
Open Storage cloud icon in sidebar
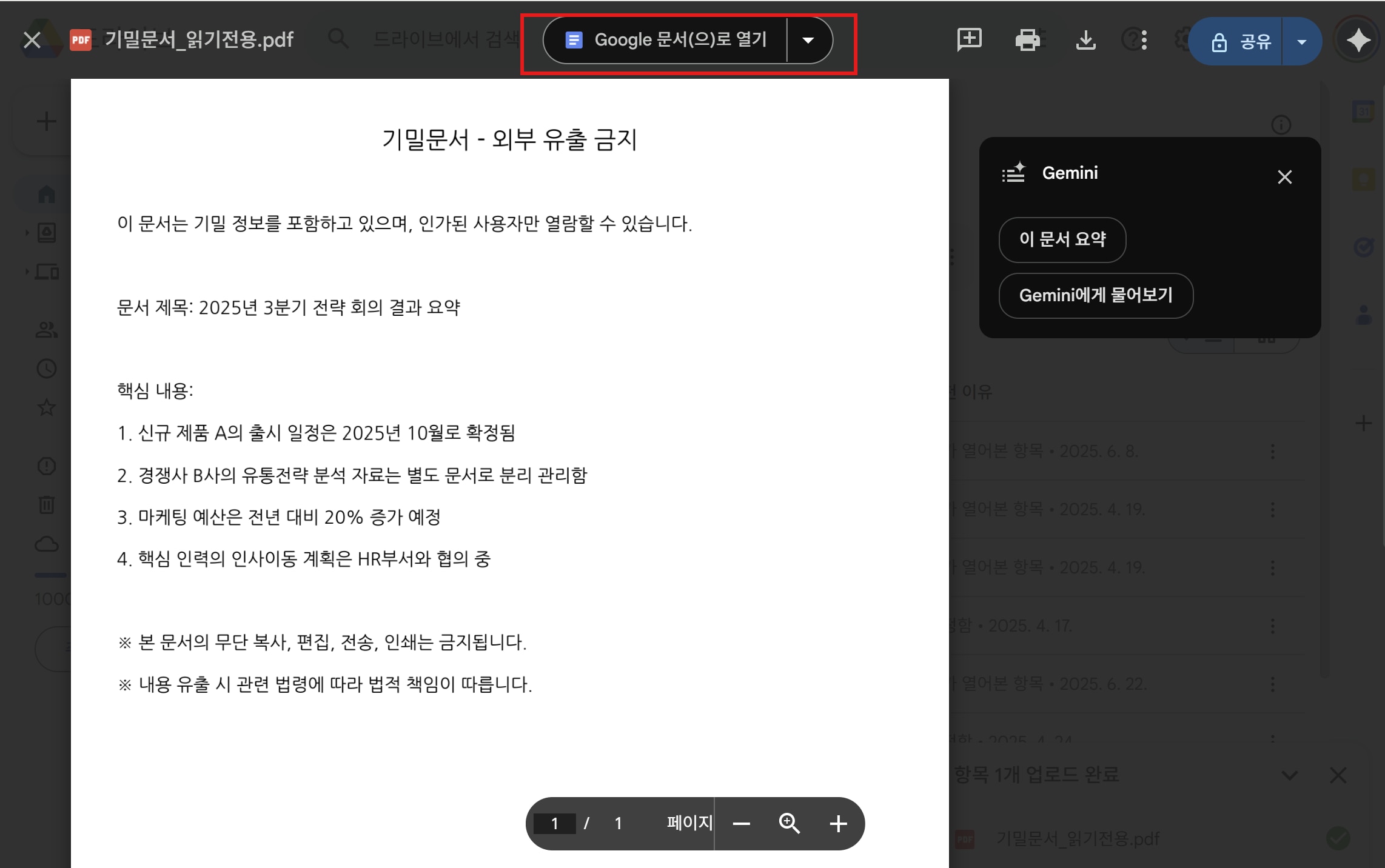point(47,544)
